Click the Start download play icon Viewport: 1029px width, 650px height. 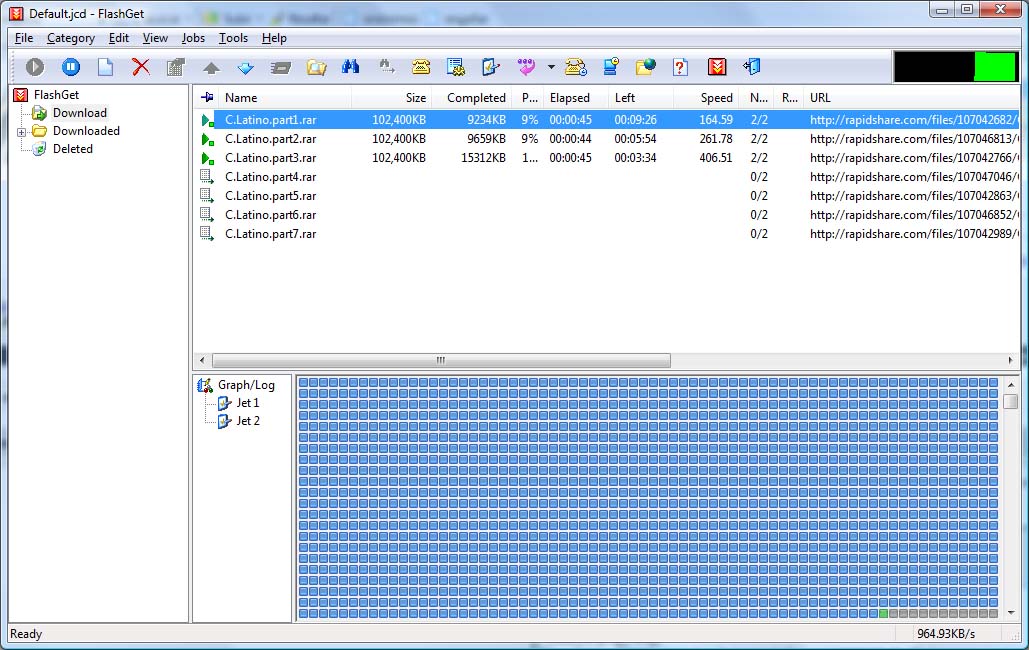point(35,67)
